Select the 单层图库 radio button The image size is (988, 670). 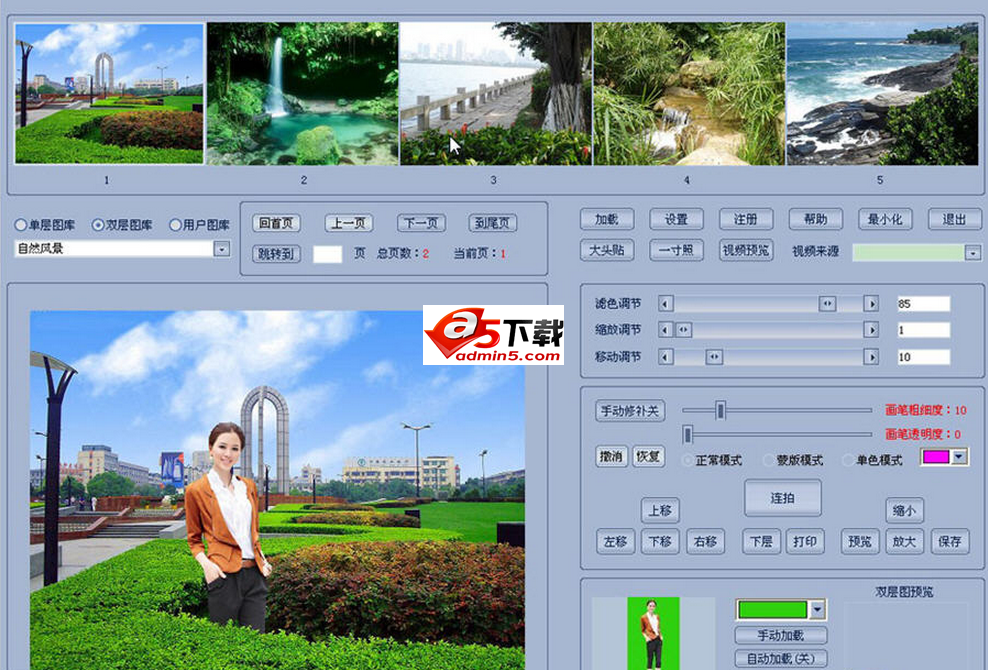(21, 225)
